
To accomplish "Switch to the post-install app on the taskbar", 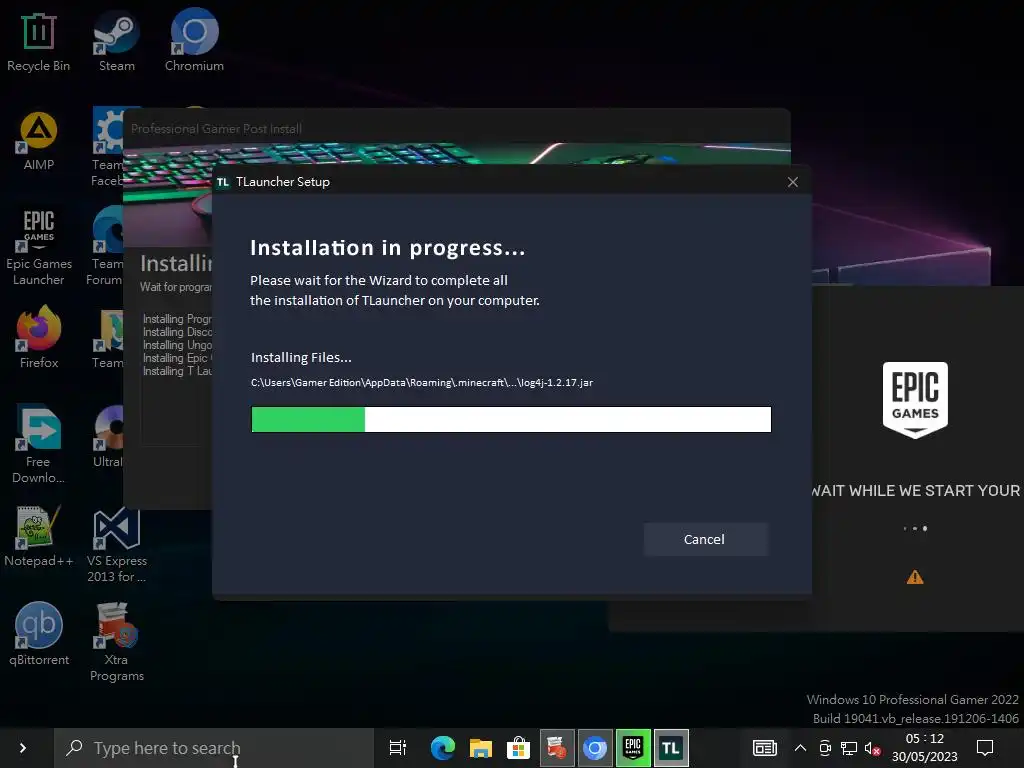I will coord(556,748).
